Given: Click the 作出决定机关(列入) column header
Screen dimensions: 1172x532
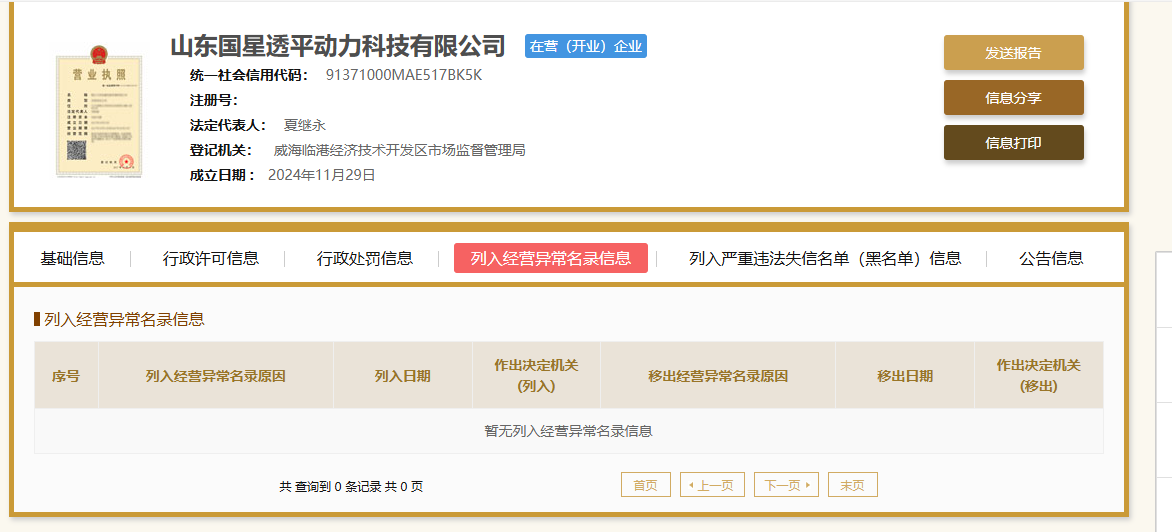Looking at the screenshot, I should tap(537, 376).
